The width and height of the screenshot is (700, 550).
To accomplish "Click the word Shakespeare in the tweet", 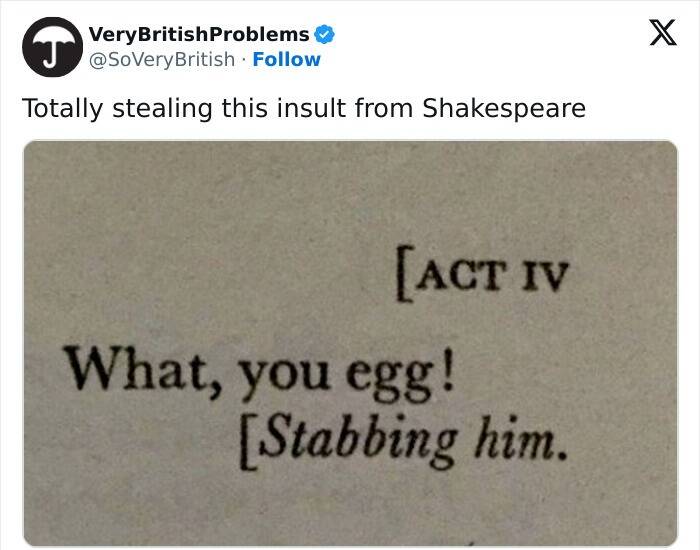I will (x=504, y=108).
